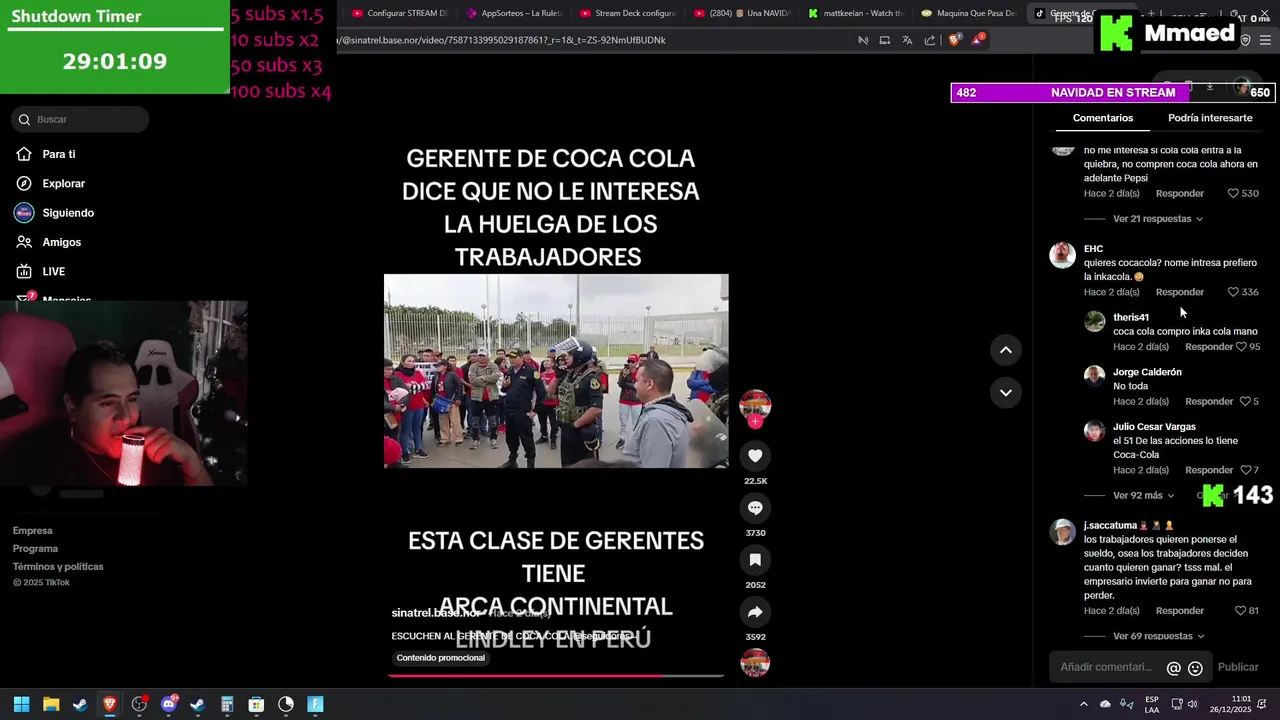Open EHC's profile avatar
The width and height of the screenshot is (1280, 720).
coord(1062,255)
